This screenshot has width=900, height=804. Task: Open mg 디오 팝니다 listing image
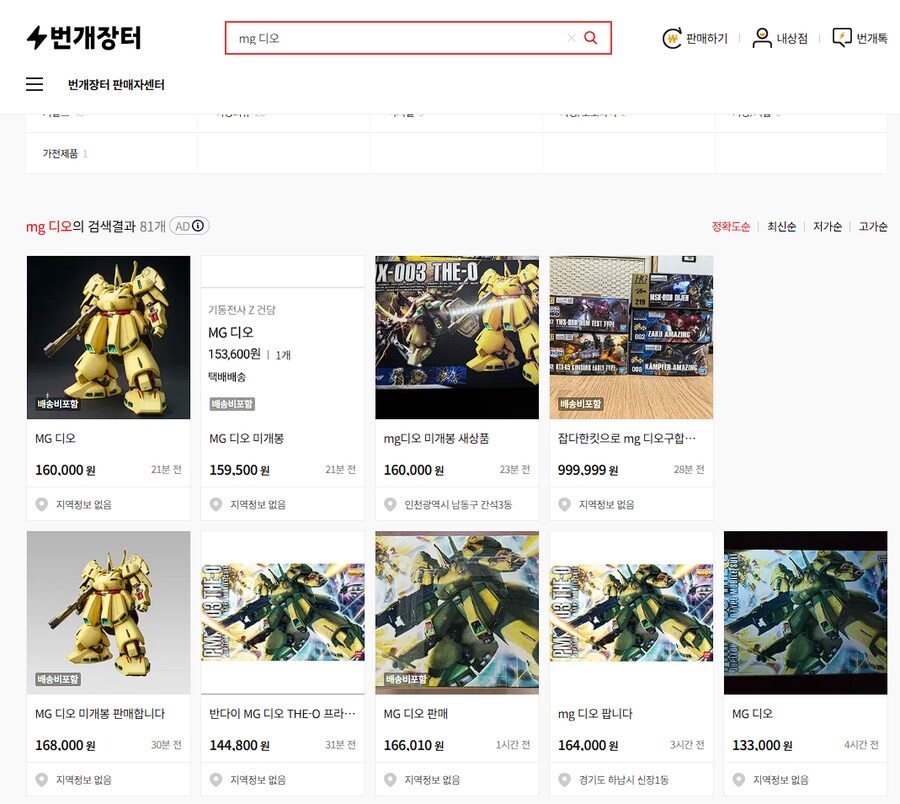point(631,613)
